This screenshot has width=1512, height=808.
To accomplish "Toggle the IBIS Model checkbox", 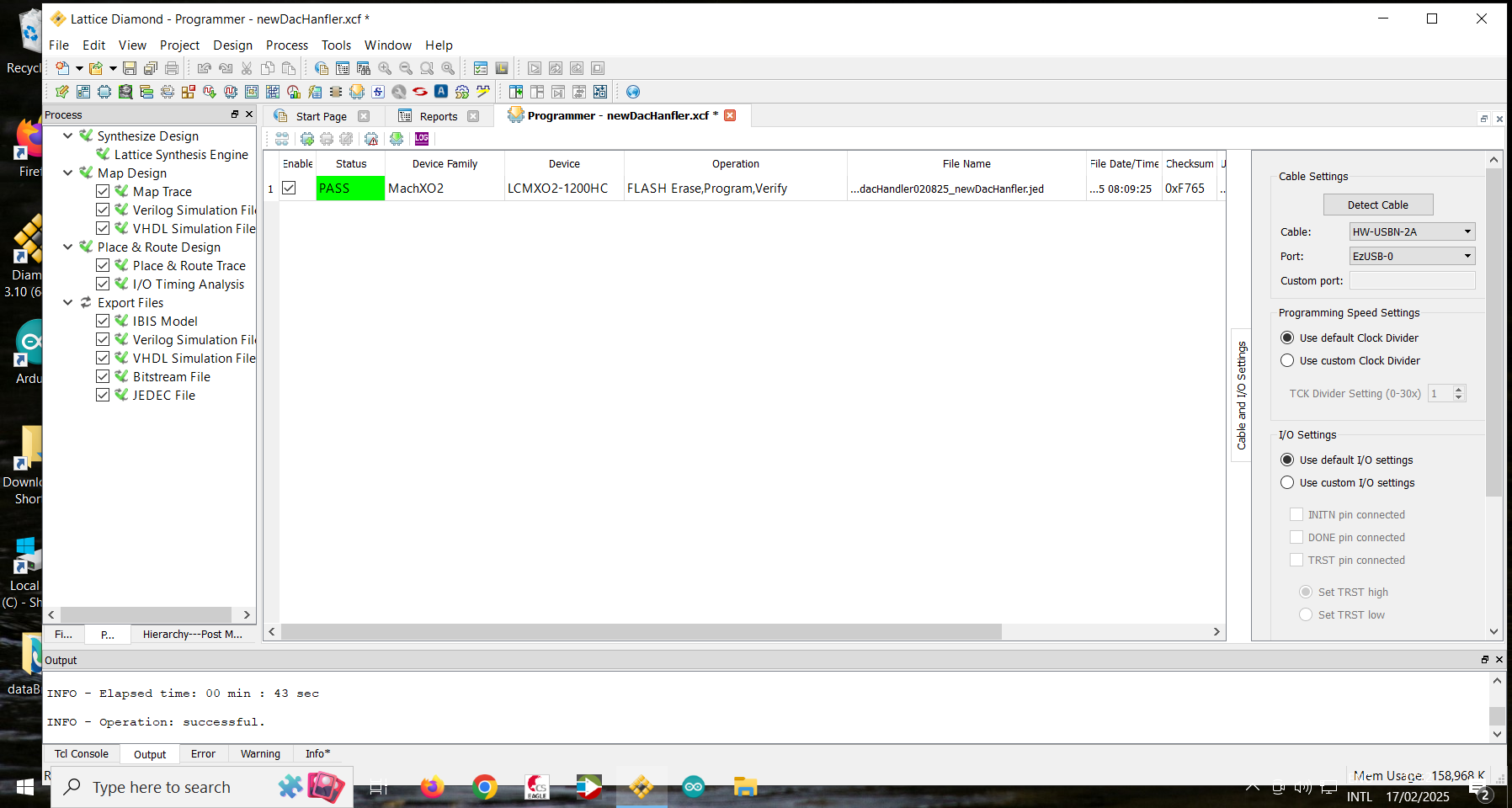I will [x=103, y=321].
